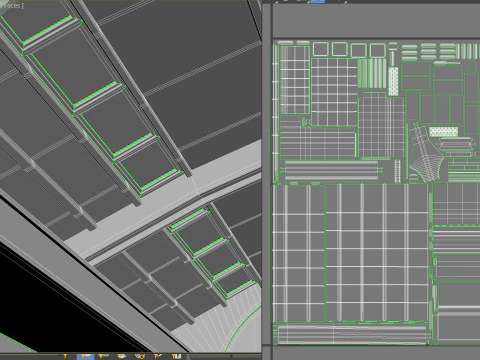Viewport: 480px width, 360px height.
Task: Click the orange eye-shaped icon in bottom toolbar
Action: (140, 356)
